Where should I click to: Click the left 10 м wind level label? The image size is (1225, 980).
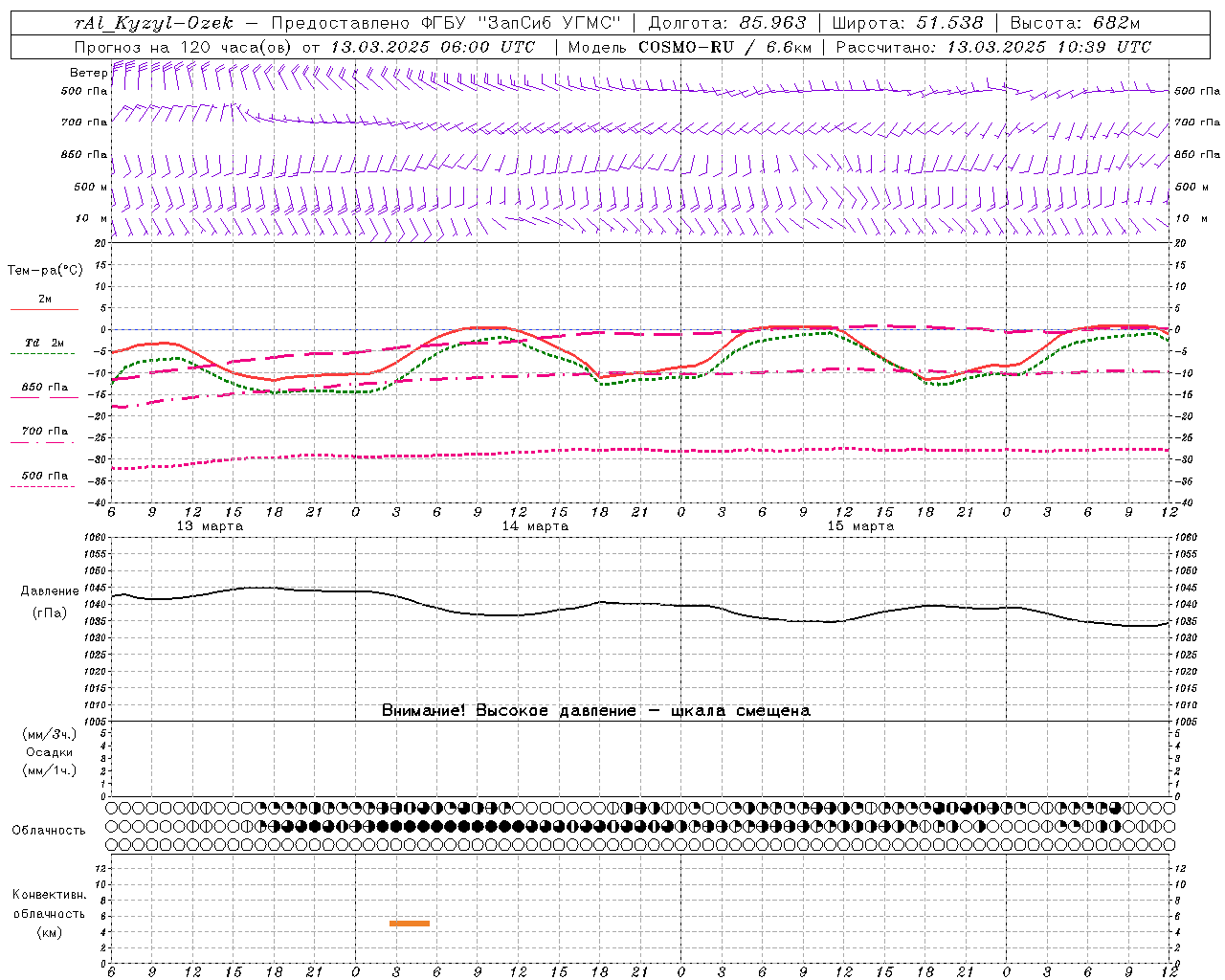[91, 218]
